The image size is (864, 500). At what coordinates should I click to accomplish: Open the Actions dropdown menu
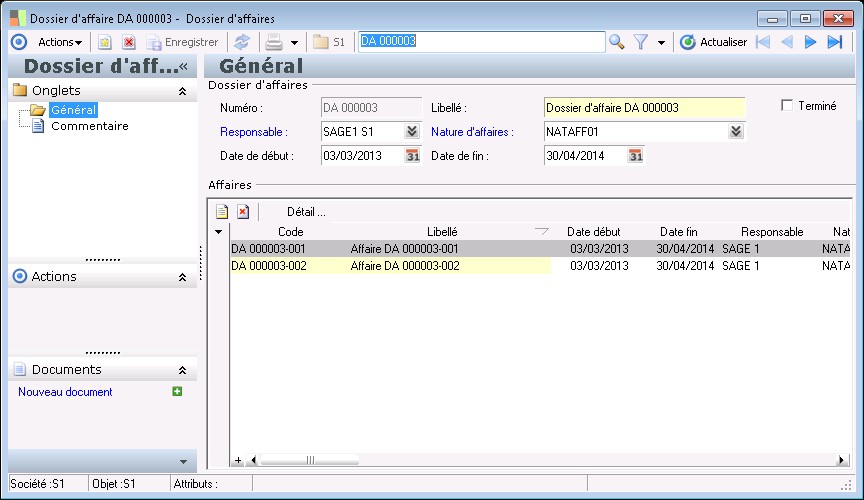[x=60, y=42]
